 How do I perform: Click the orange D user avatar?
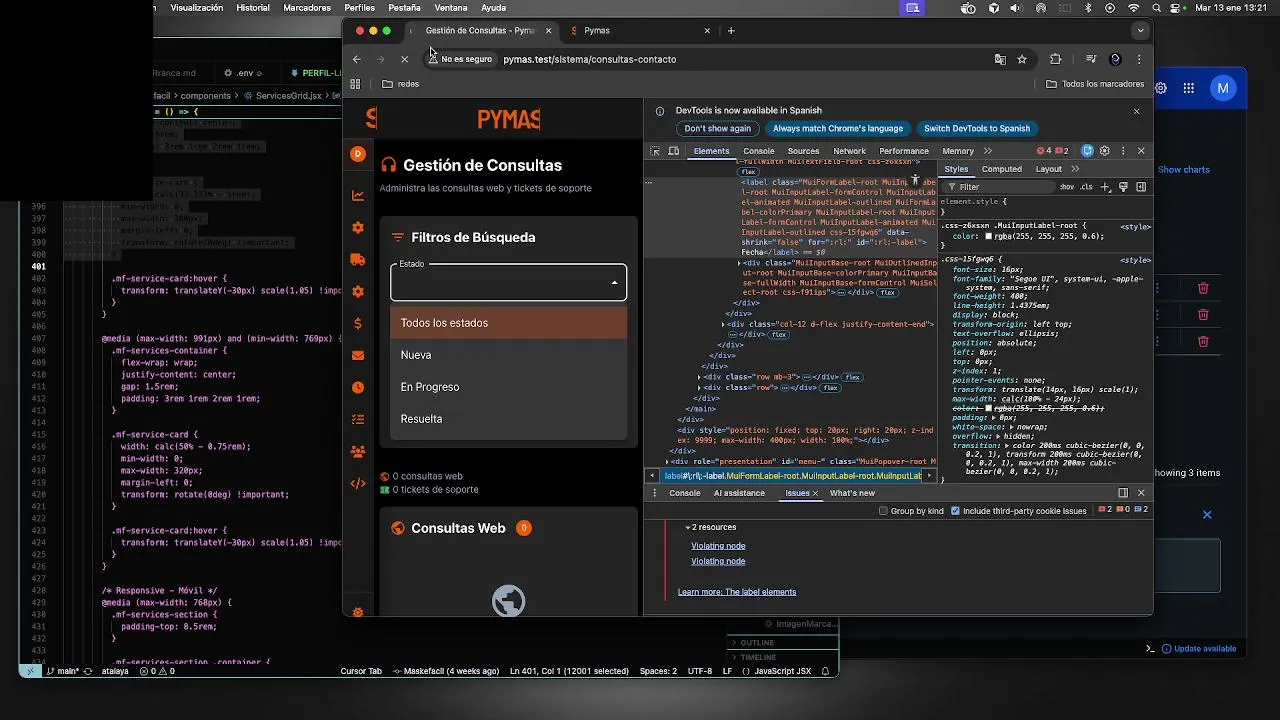coord(358,153)
